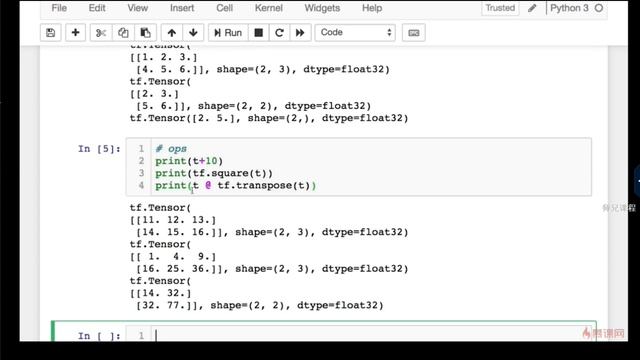Image resolution: width=640 pixels, height=360 pixels.
Task: Open the Insert menu
Action: (182, 8)
